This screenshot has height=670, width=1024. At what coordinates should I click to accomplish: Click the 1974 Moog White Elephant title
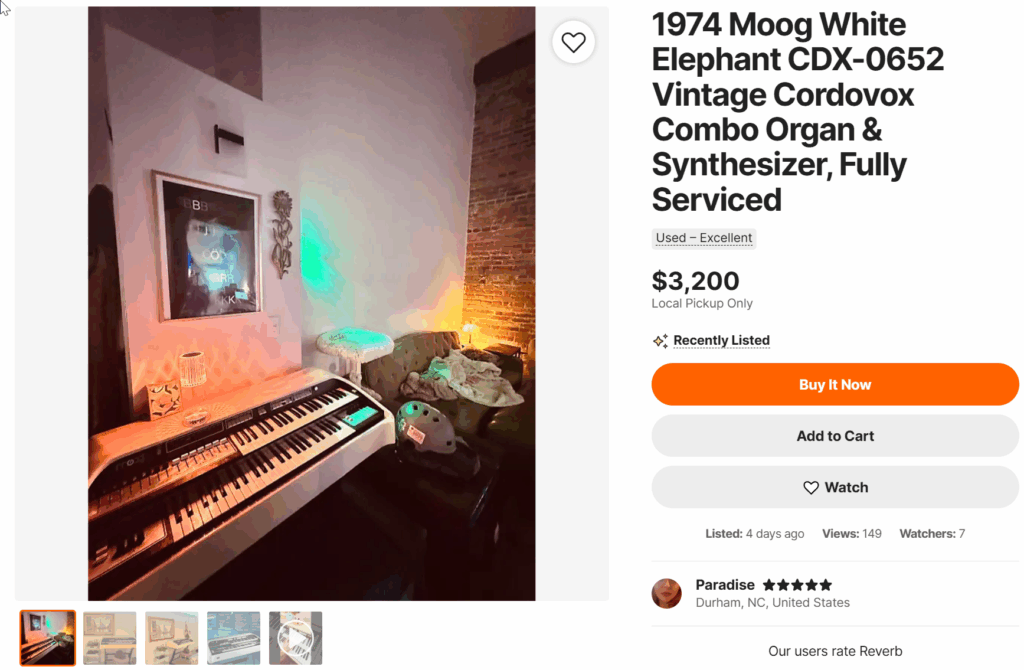coord(798,112)
